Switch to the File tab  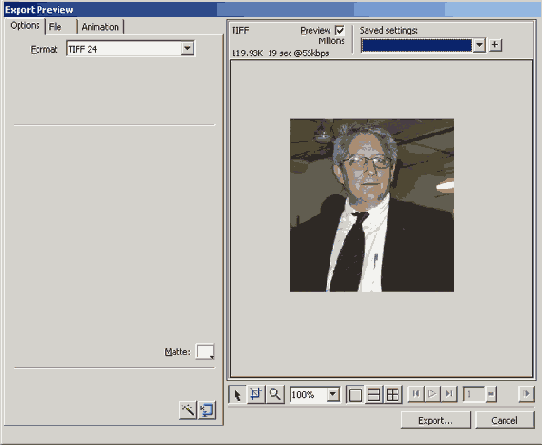click(55, 27)
